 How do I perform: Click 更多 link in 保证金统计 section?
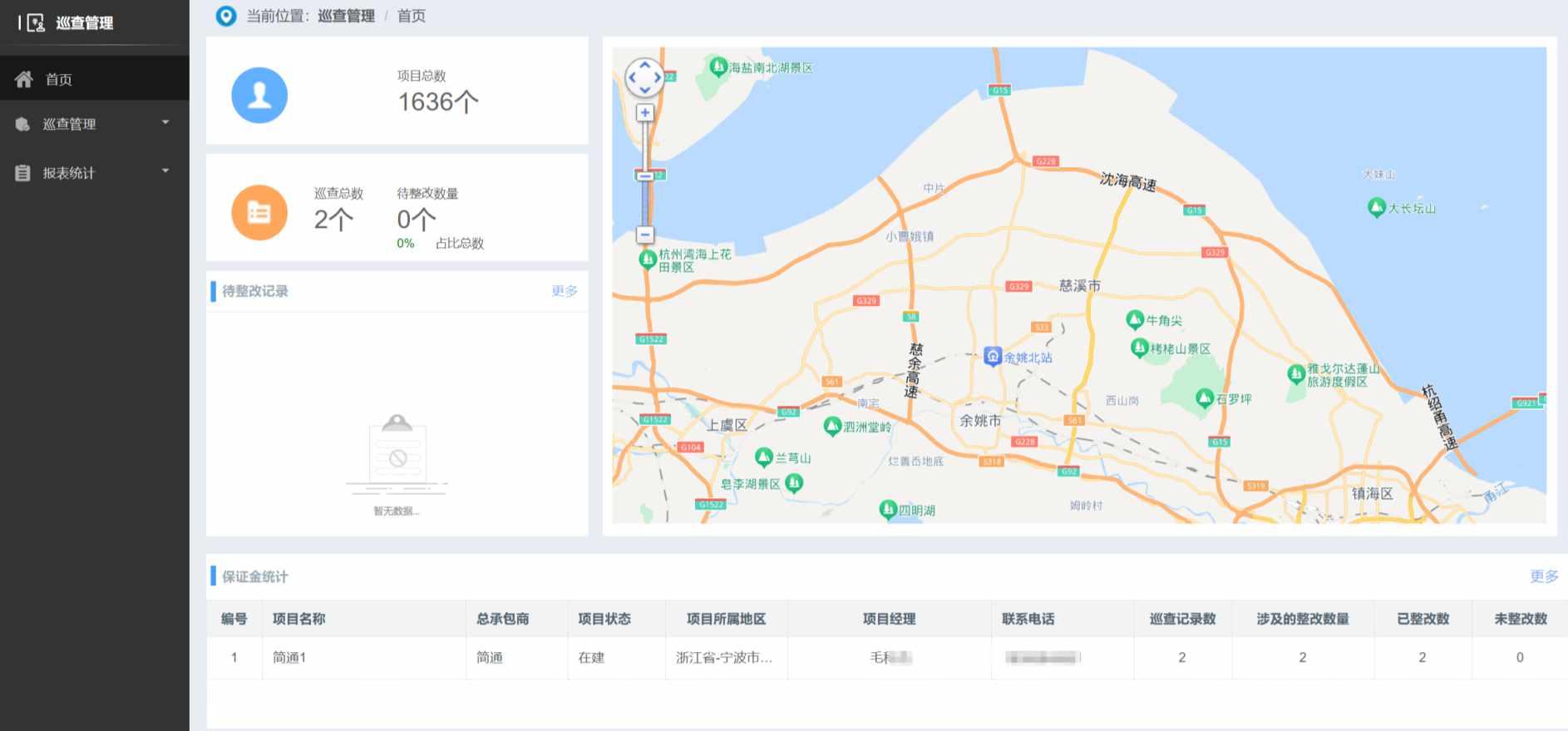tap(1543, 576)
